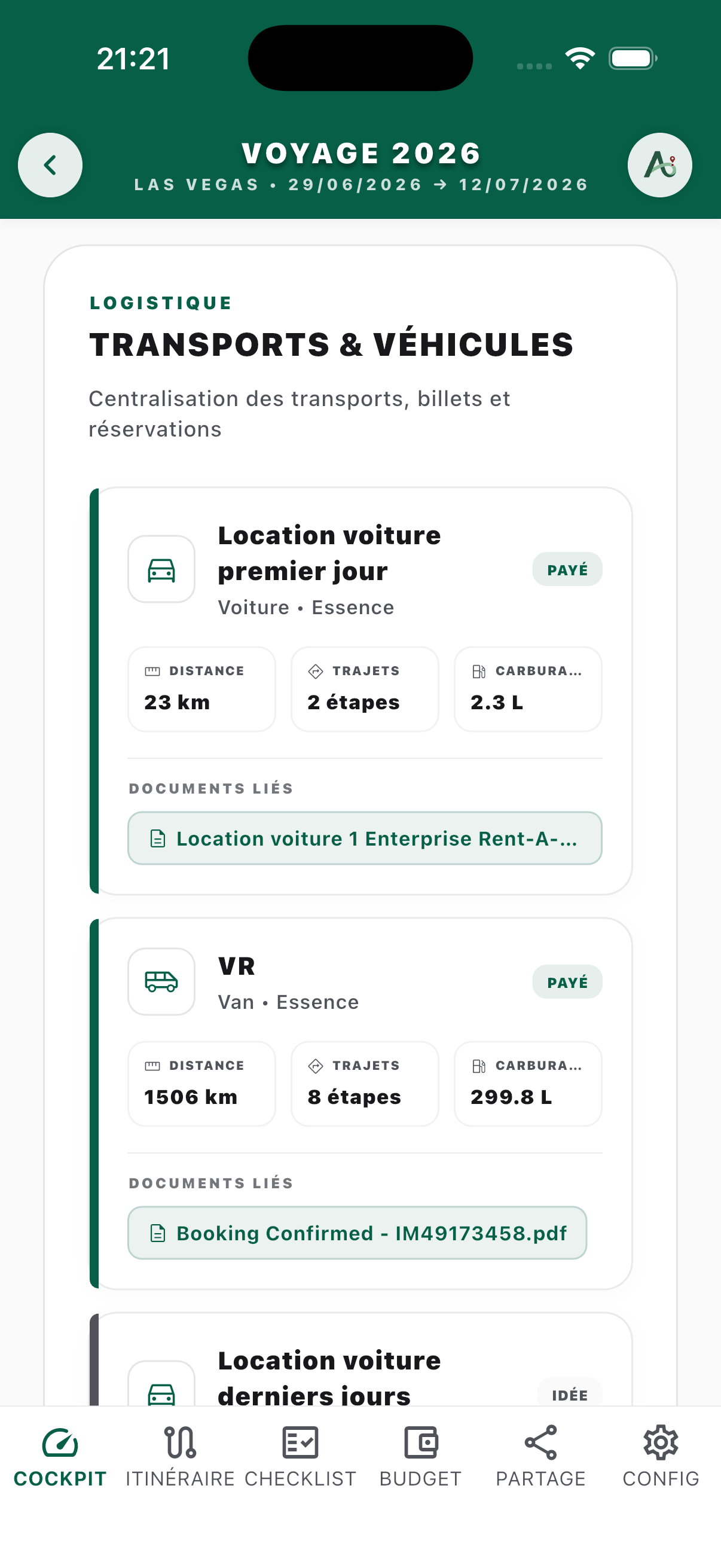Tap the car icon for Location voiture derniers jours
Image resolution: width=721 pixels, height=1568 pixels.
pos(161,1388)
